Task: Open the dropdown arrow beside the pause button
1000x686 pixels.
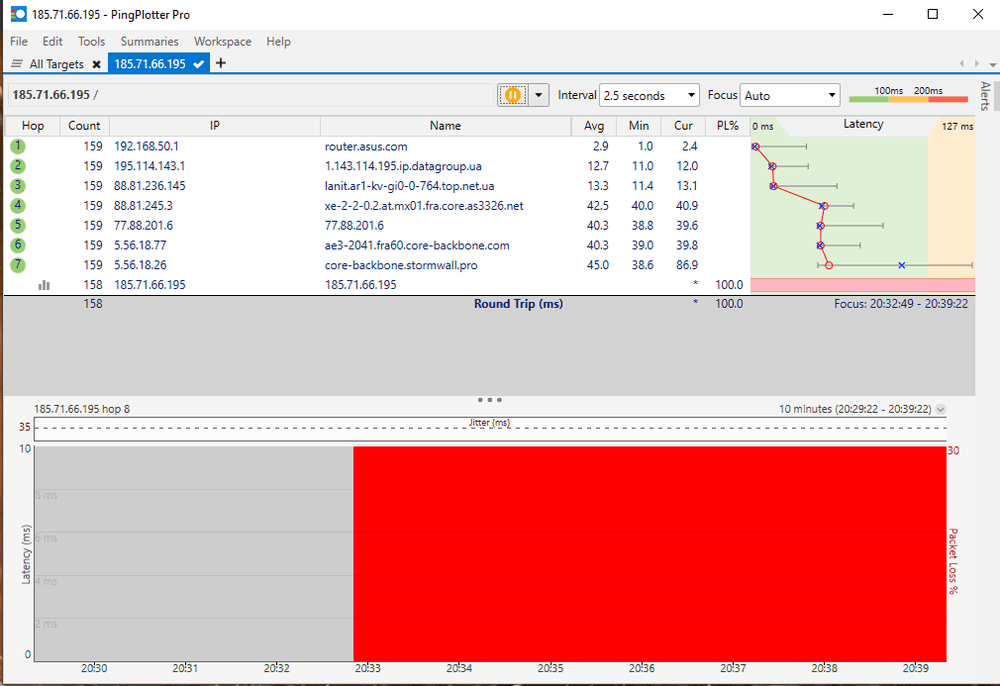Action: click(x=540, y=95)
